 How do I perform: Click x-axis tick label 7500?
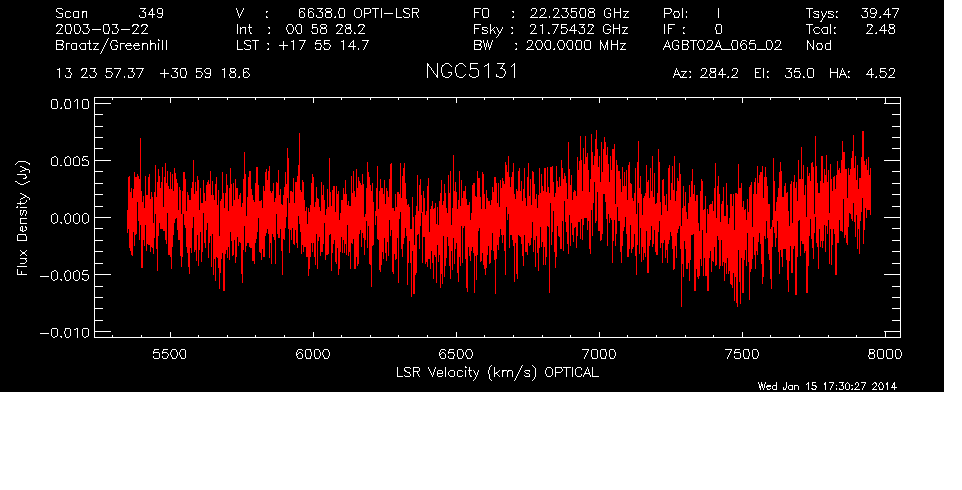click(742, 354)
